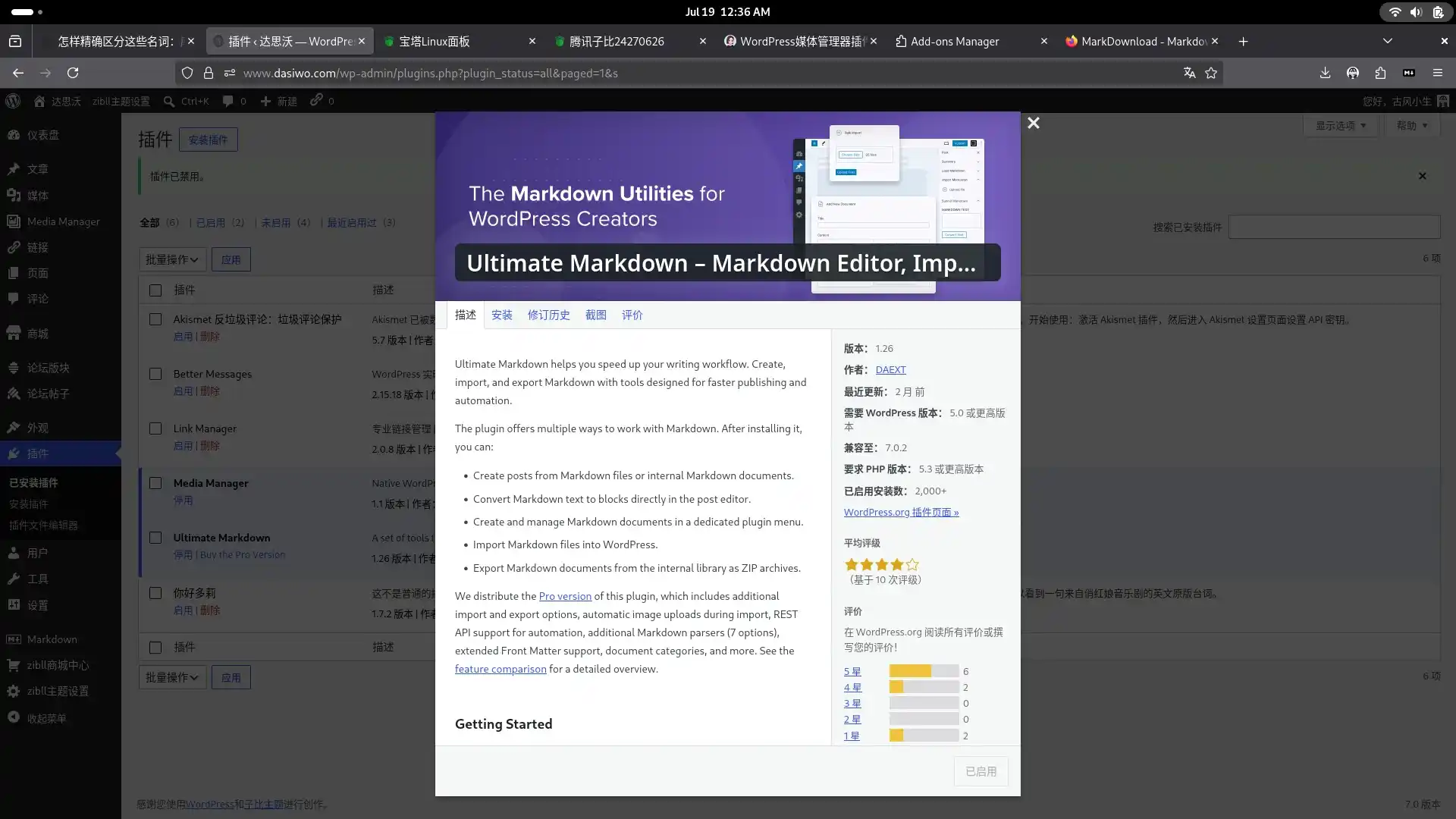Screen dimensions: 1456x819
Task: Focus the 搜索已安装插件 search field
Action: 1334,227
